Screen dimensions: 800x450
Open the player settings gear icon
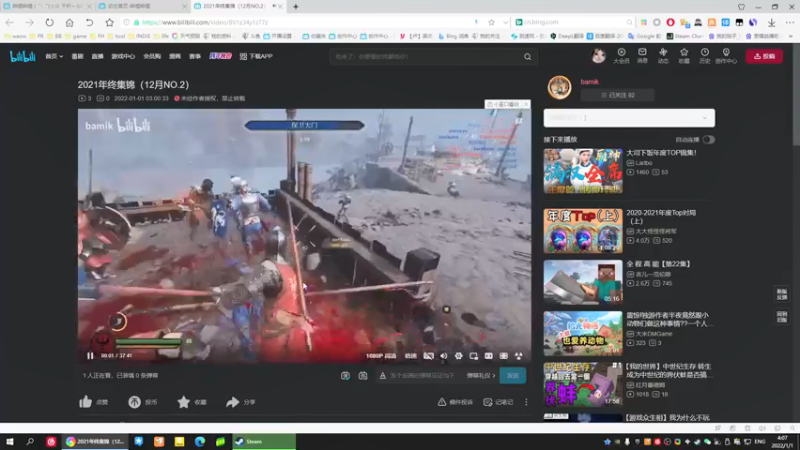point(459,356)
